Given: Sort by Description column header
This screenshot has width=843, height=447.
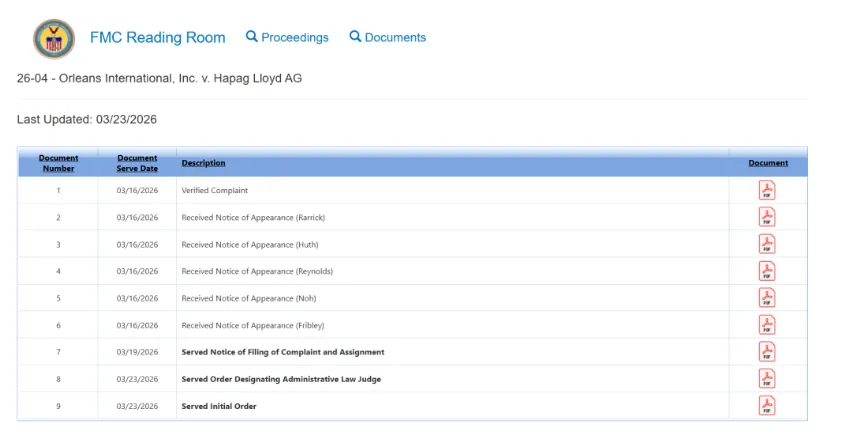Looking at the screenshot, I should pos(203,163).
